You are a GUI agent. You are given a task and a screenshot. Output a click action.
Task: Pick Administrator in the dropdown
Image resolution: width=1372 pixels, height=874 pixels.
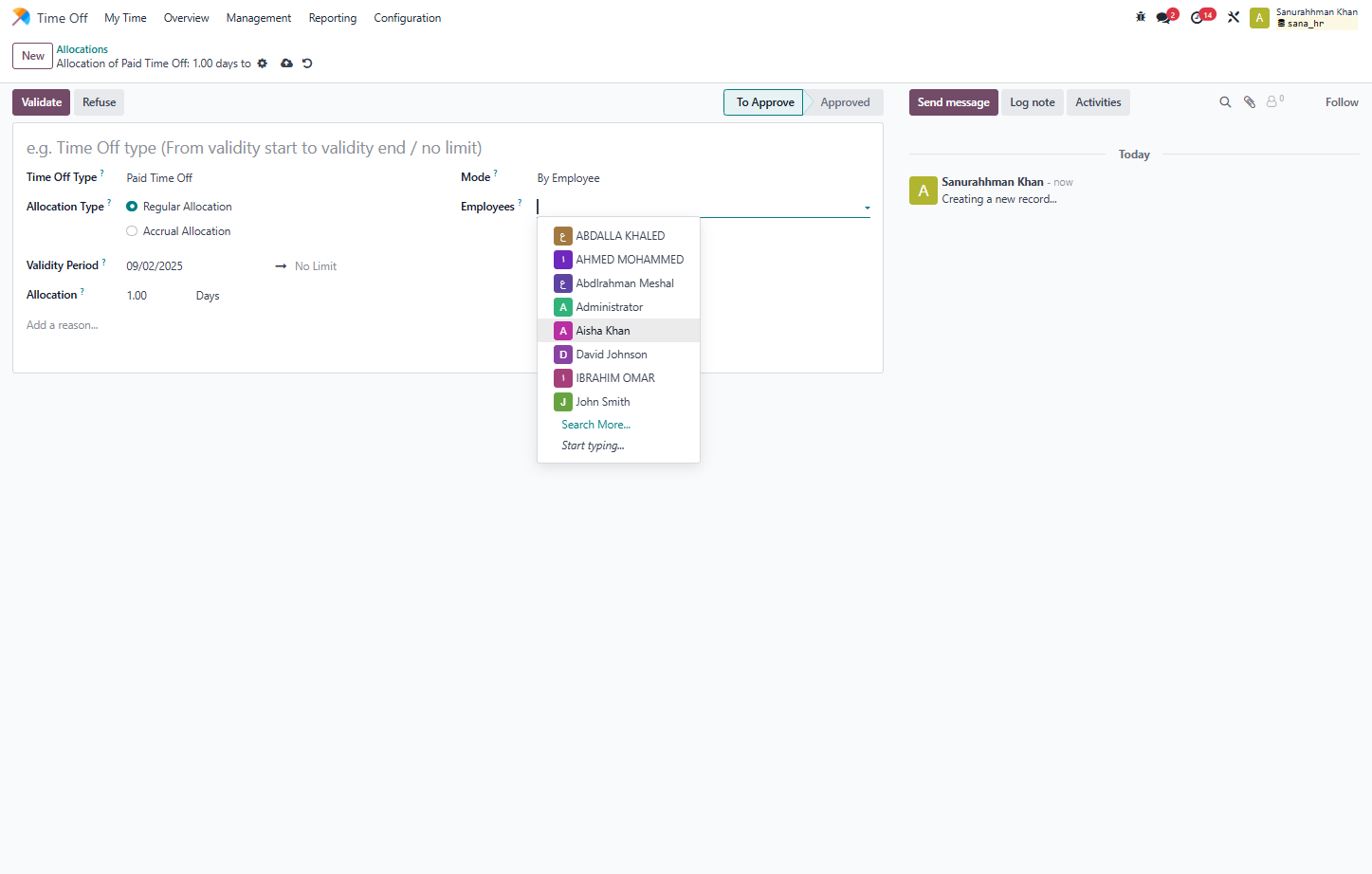[618, 307]
